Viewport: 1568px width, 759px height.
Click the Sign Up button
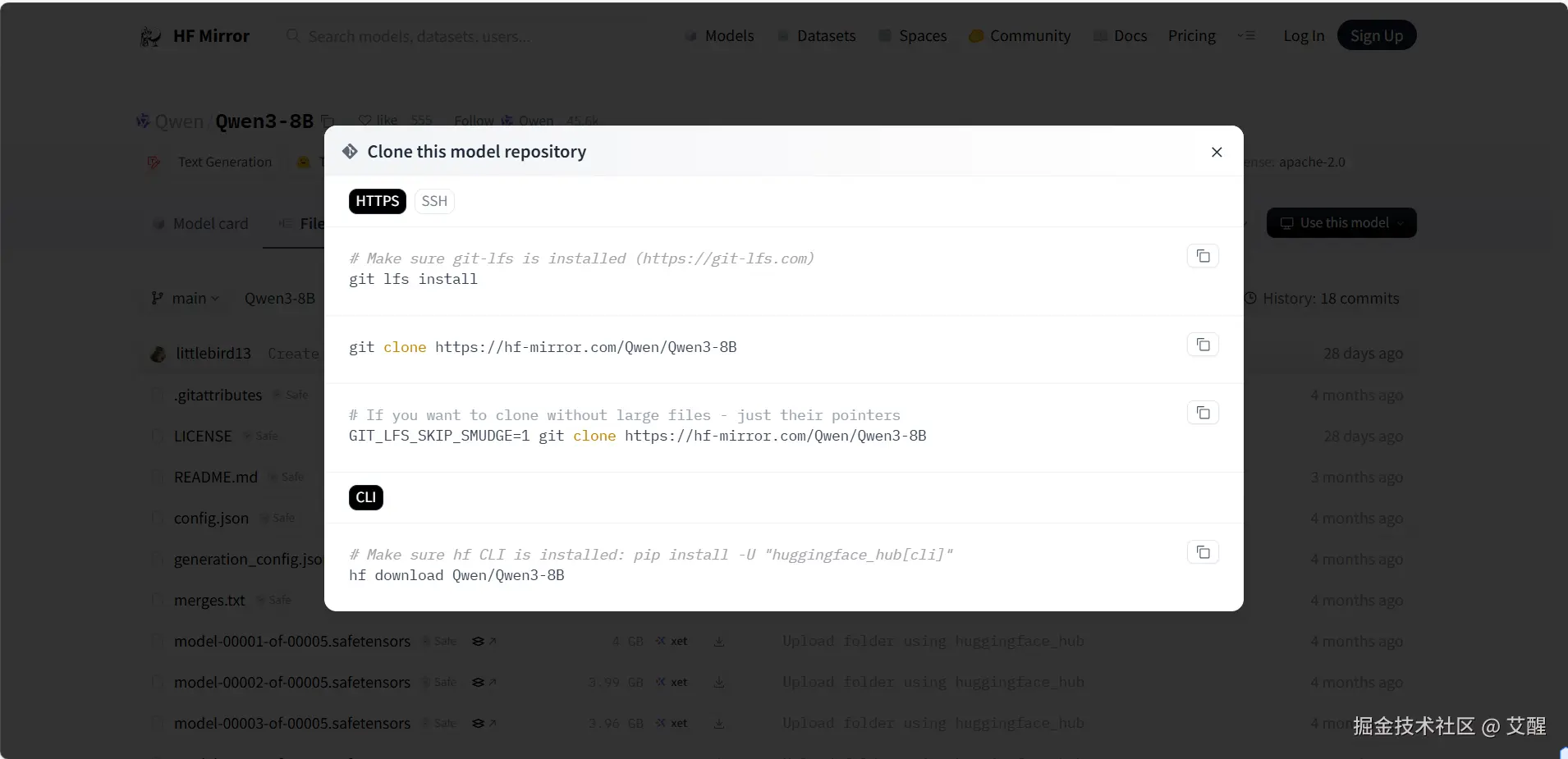1376,35
